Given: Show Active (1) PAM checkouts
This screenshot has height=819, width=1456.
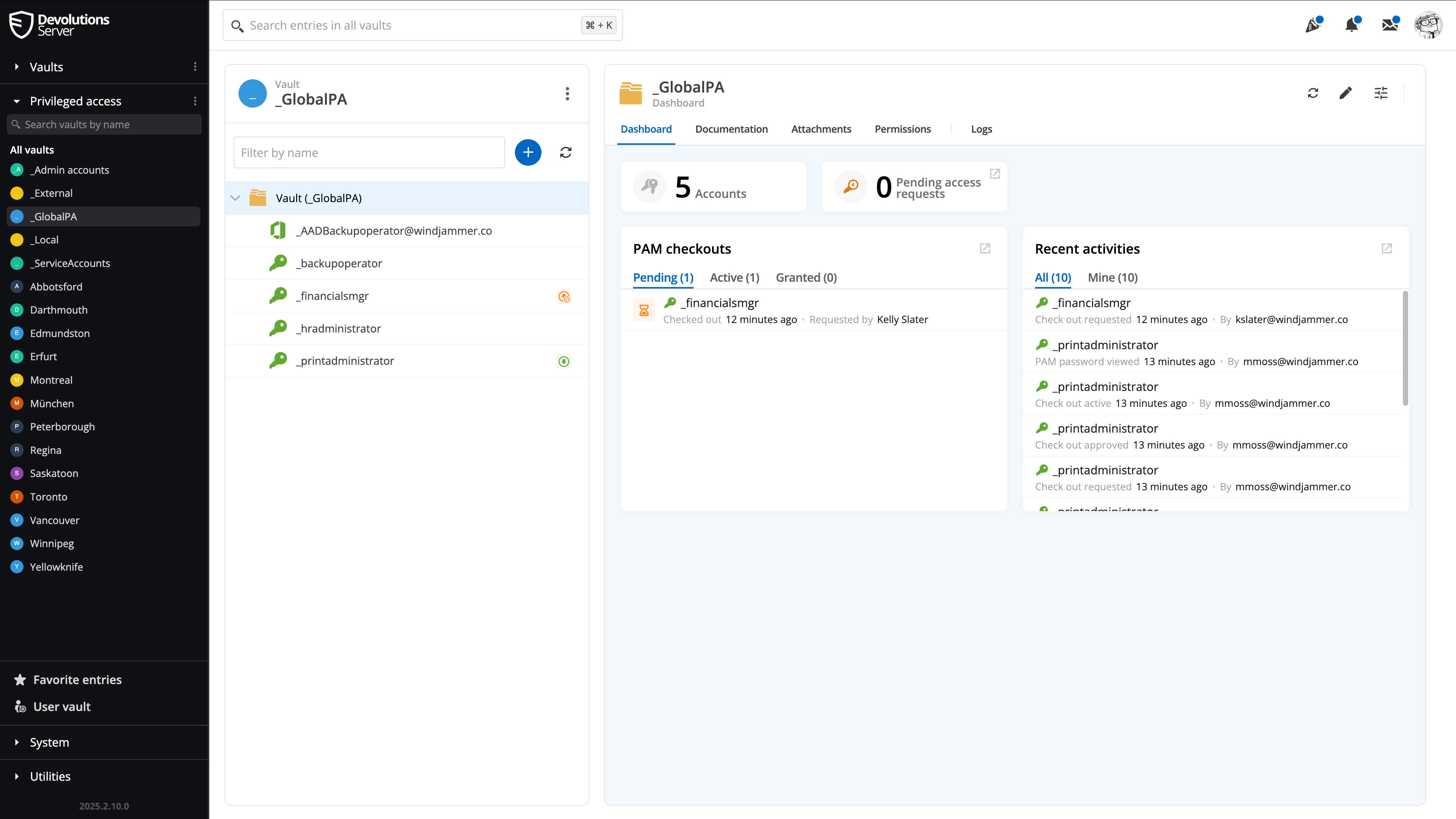Looking at the screenshot, I should (734, 278).
